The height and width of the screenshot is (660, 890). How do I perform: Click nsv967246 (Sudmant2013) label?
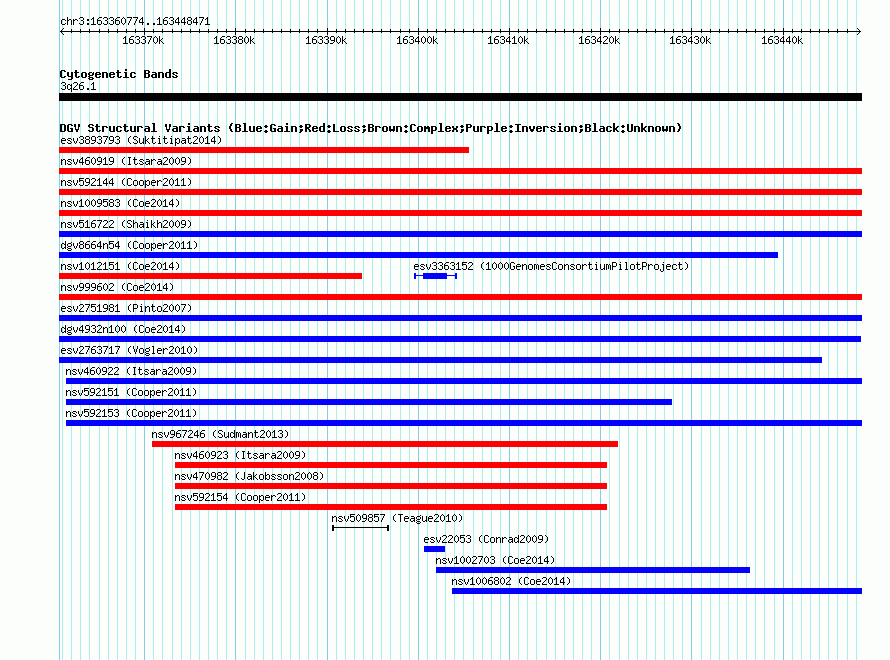coord(220,434)
